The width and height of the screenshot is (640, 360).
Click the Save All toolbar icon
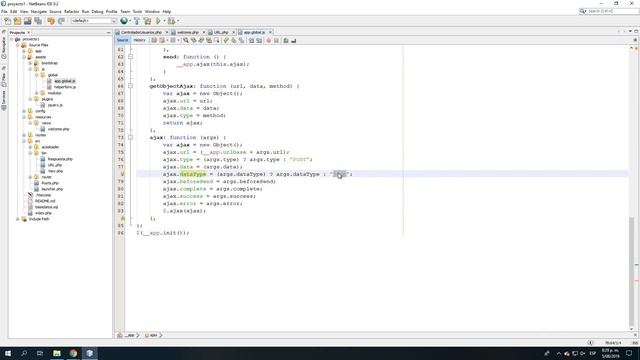pos(38,21)
